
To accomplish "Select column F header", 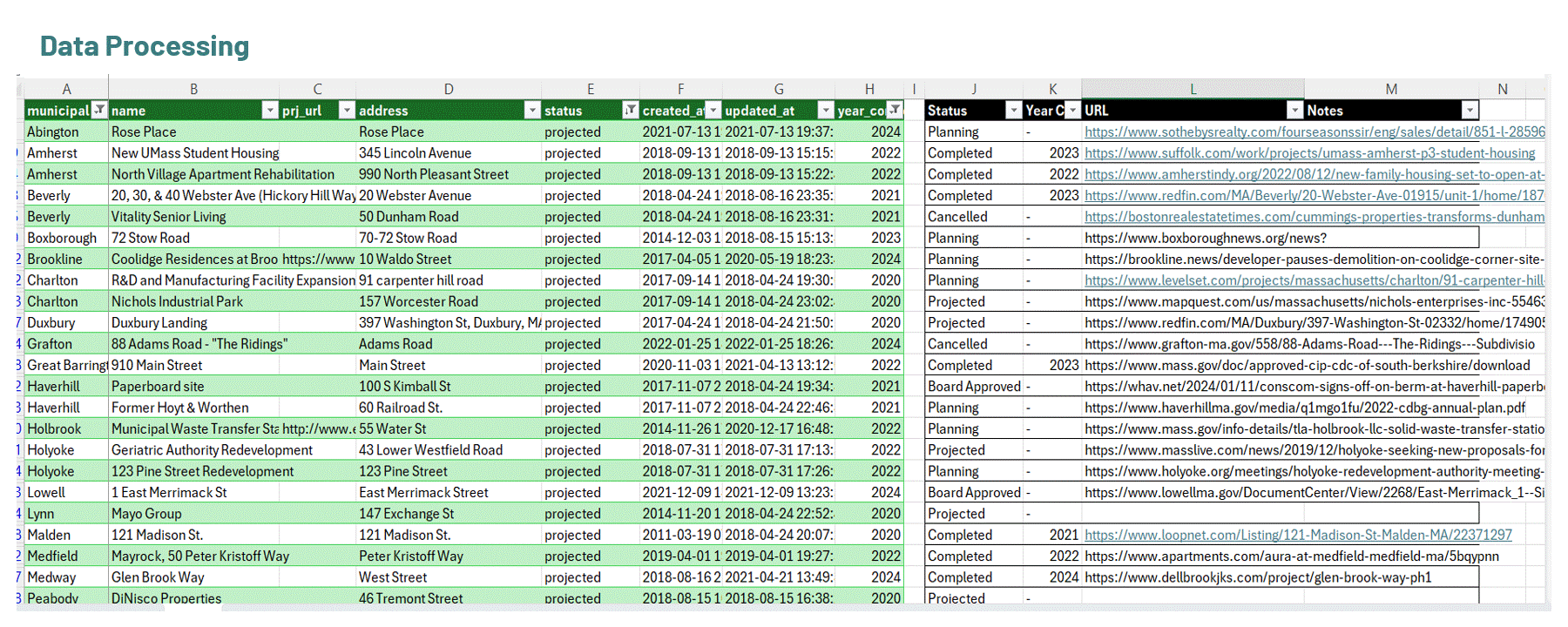I will click(x=681, y=89).
